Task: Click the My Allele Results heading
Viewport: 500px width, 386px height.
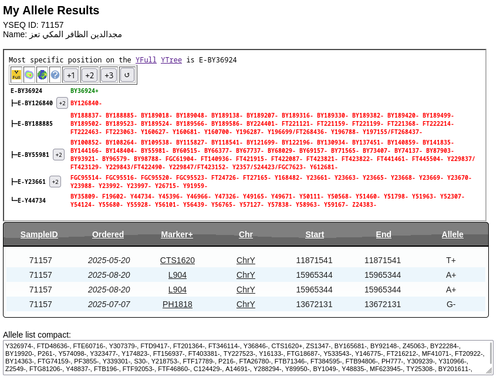Action: click(x=51, y=10)
